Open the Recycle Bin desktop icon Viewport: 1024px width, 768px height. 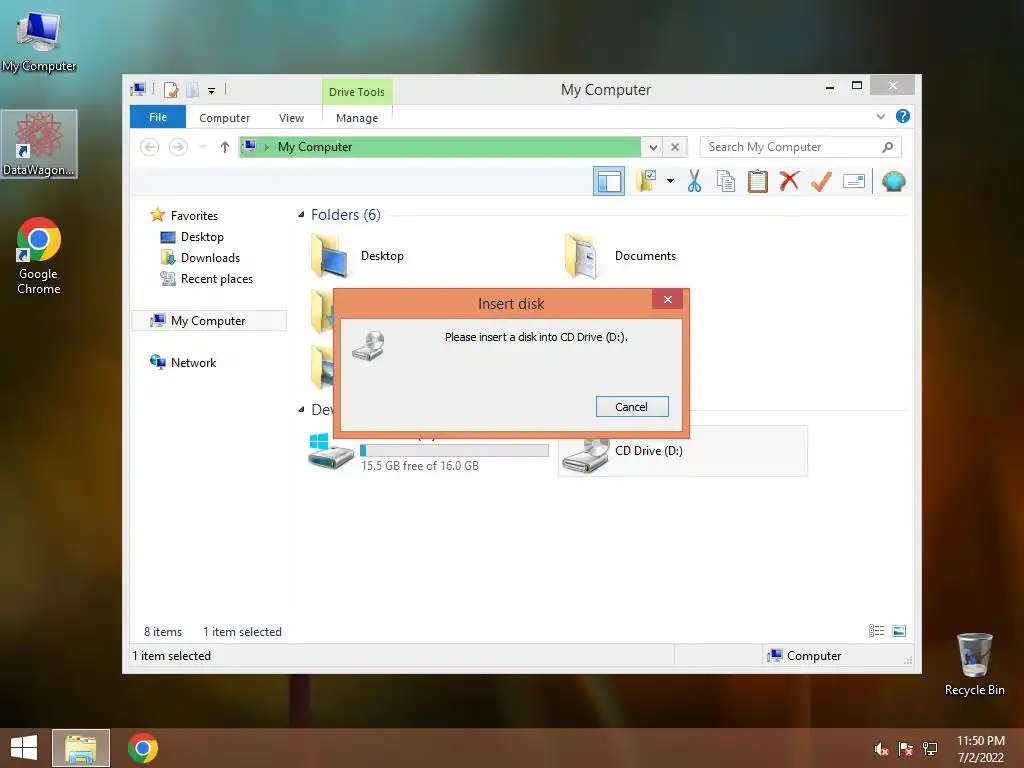pos(974,664)
